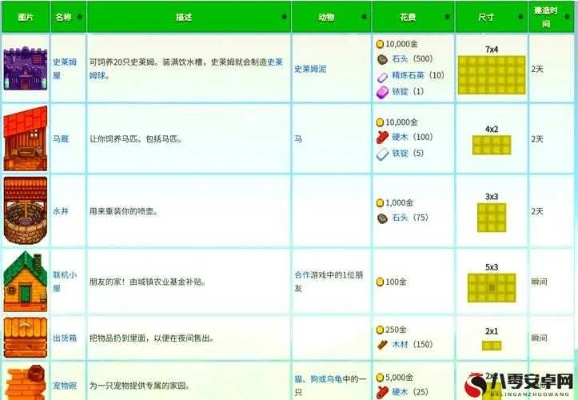
Task: Follow the 硬木 link with quantity 100
Action: (x=400, y=137)
